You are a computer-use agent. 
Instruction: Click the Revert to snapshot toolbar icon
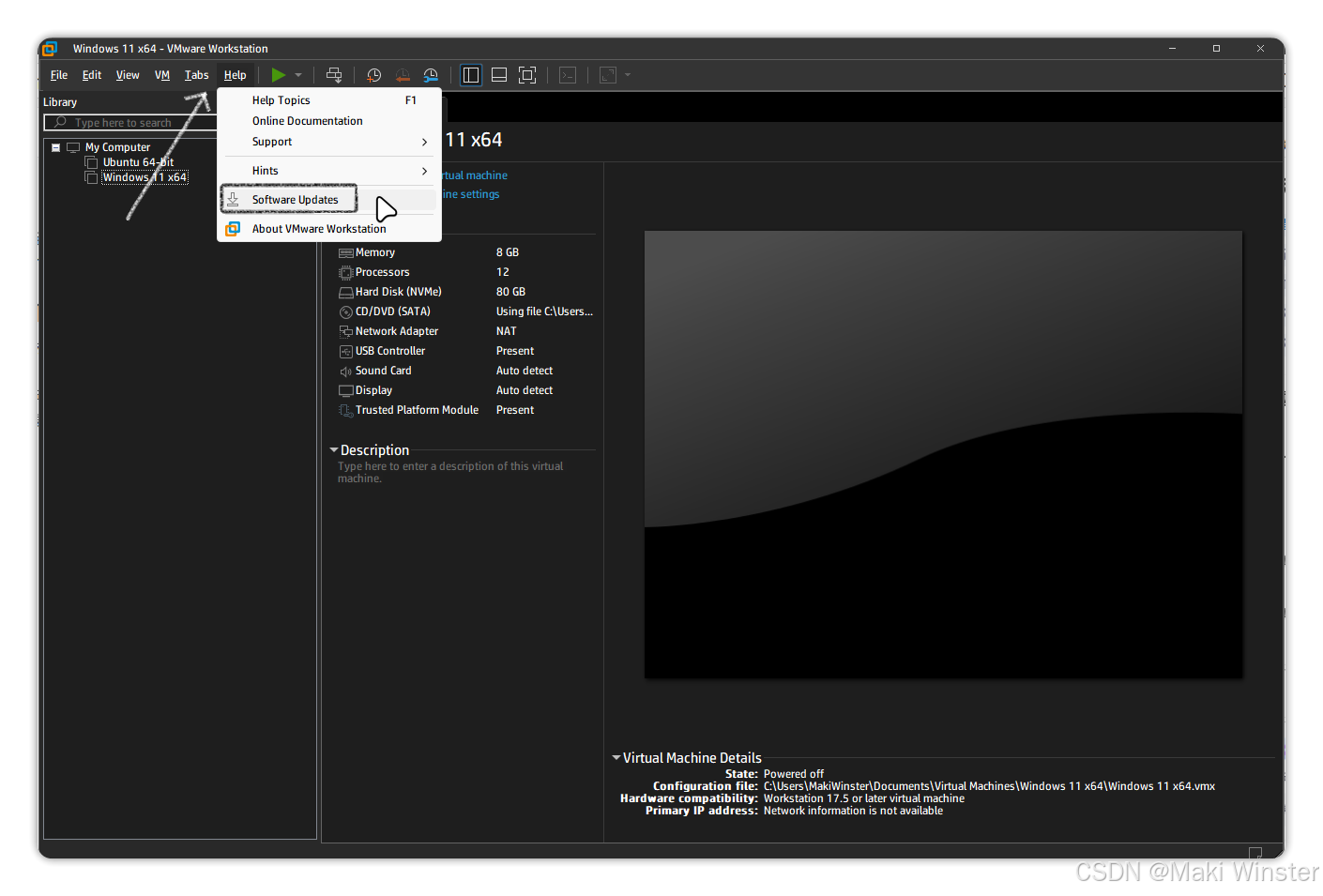[403, 75]
